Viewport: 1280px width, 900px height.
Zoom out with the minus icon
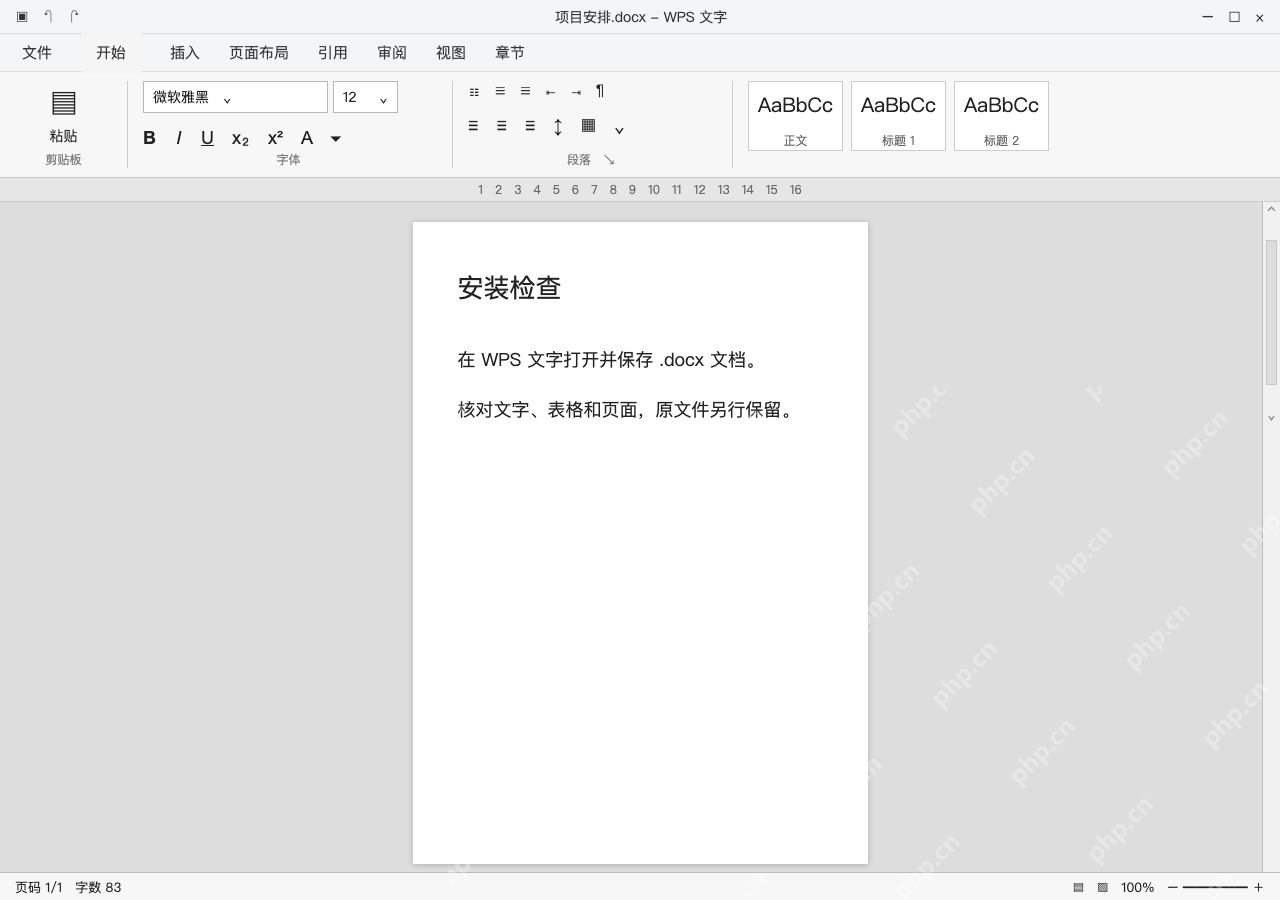1173,887
